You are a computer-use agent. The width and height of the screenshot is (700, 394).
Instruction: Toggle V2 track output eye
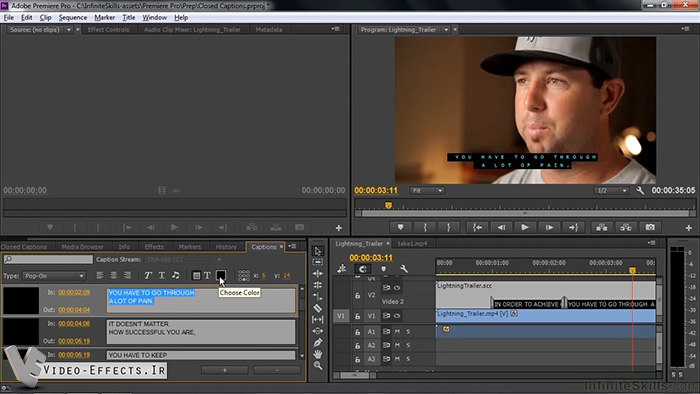[397, 288]
